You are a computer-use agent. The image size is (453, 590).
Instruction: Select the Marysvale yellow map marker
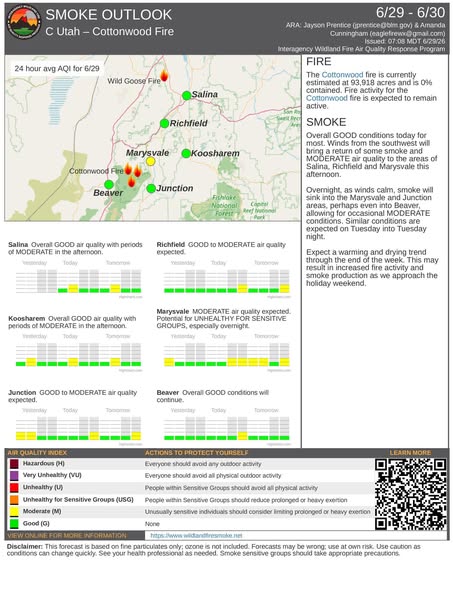click(x=150, y=161)
